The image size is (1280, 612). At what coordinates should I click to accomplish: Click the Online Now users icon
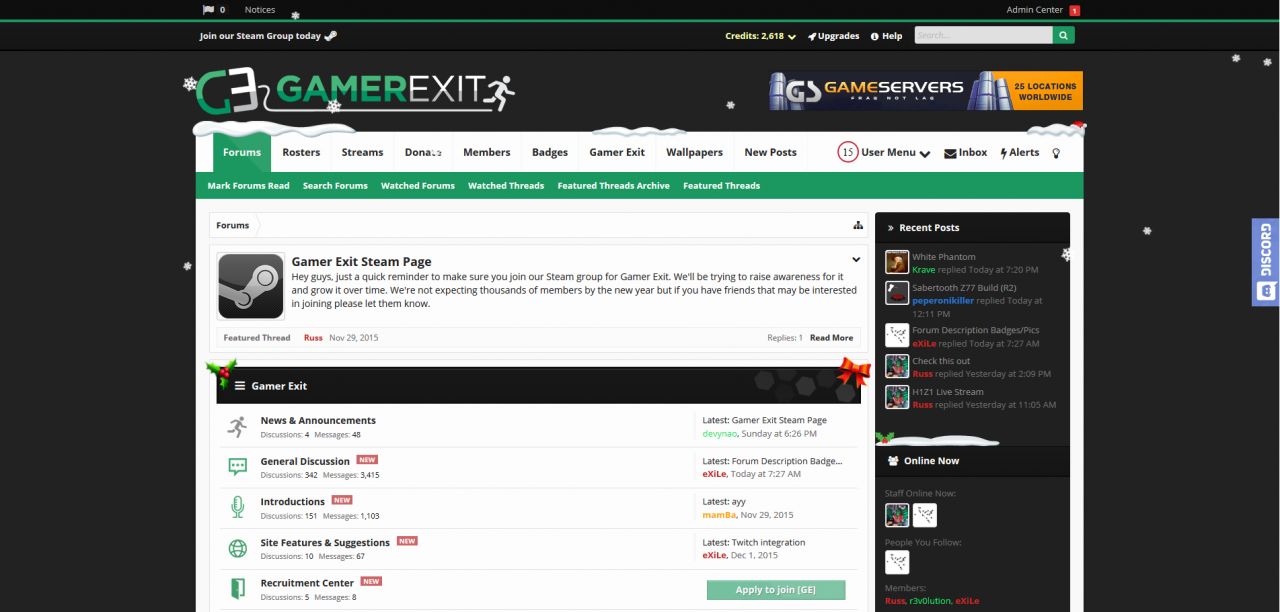(893, 461)
